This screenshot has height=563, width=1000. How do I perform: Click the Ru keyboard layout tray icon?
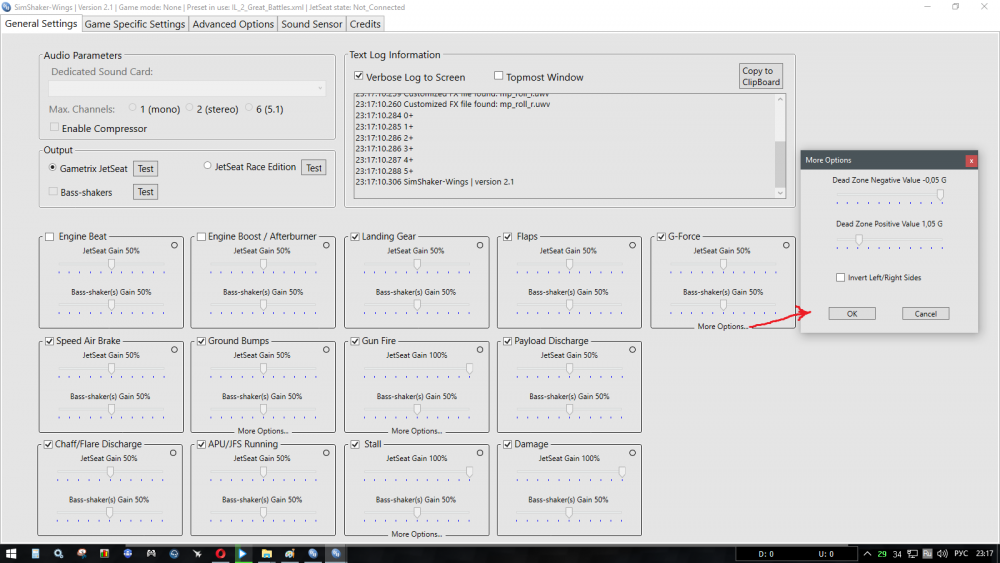point(927,553)
